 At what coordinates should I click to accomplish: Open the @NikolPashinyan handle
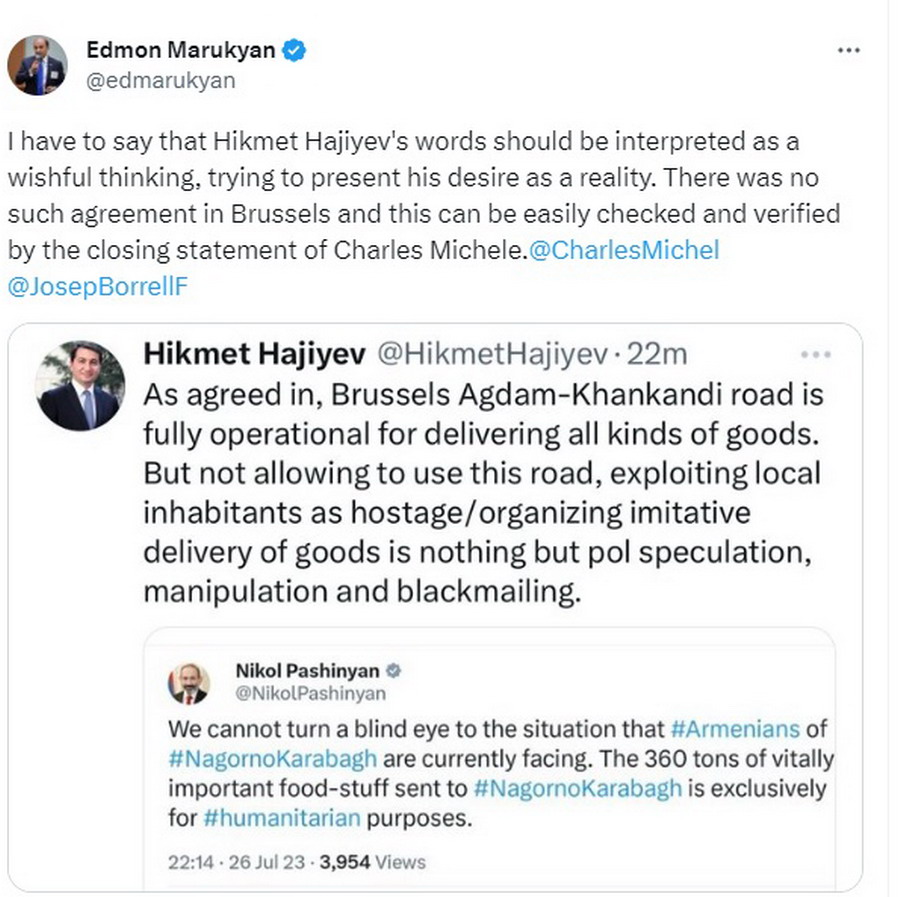310,693
